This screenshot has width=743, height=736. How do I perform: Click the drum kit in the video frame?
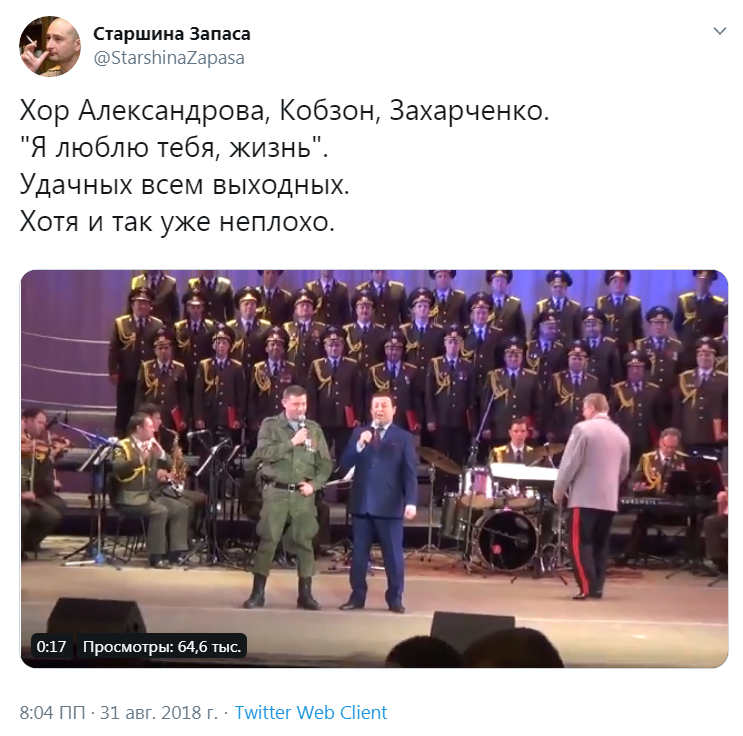tap(504, 514)
